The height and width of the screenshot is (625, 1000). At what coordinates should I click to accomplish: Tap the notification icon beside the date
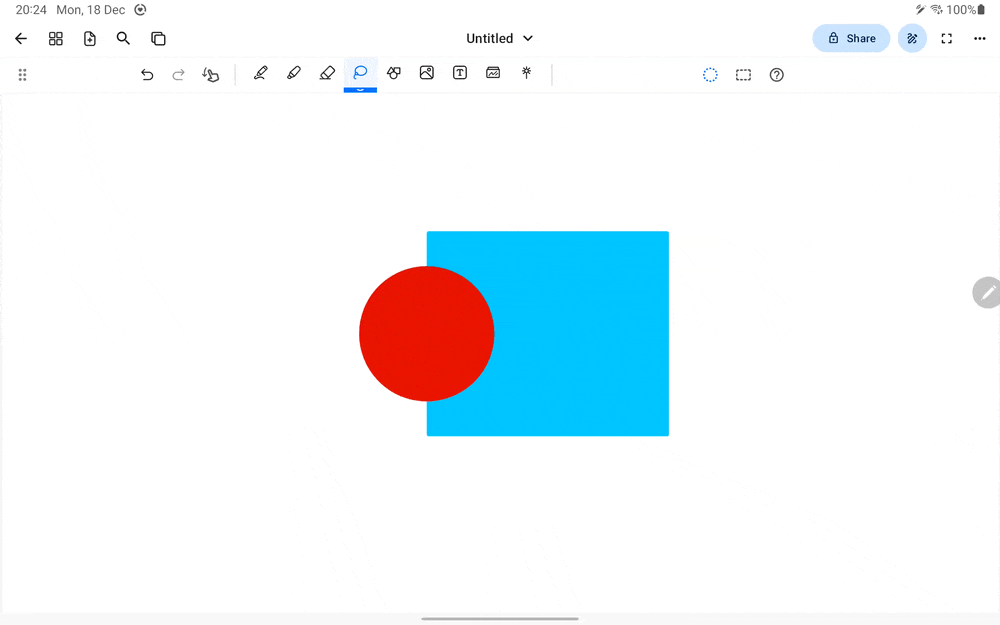(x=140, y=10)
